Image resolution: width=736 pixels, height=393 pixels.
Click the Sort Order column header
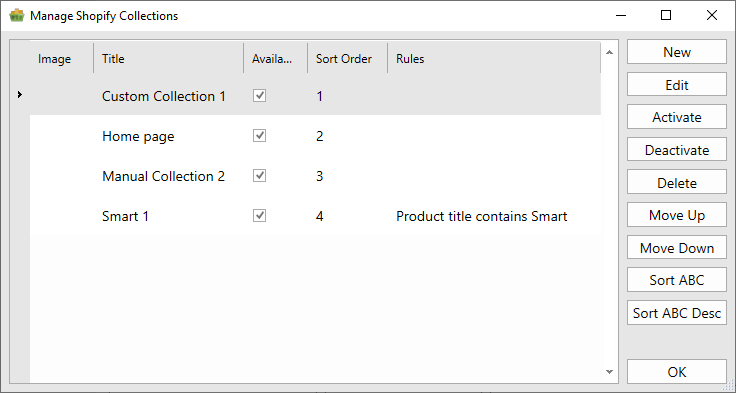347,59
